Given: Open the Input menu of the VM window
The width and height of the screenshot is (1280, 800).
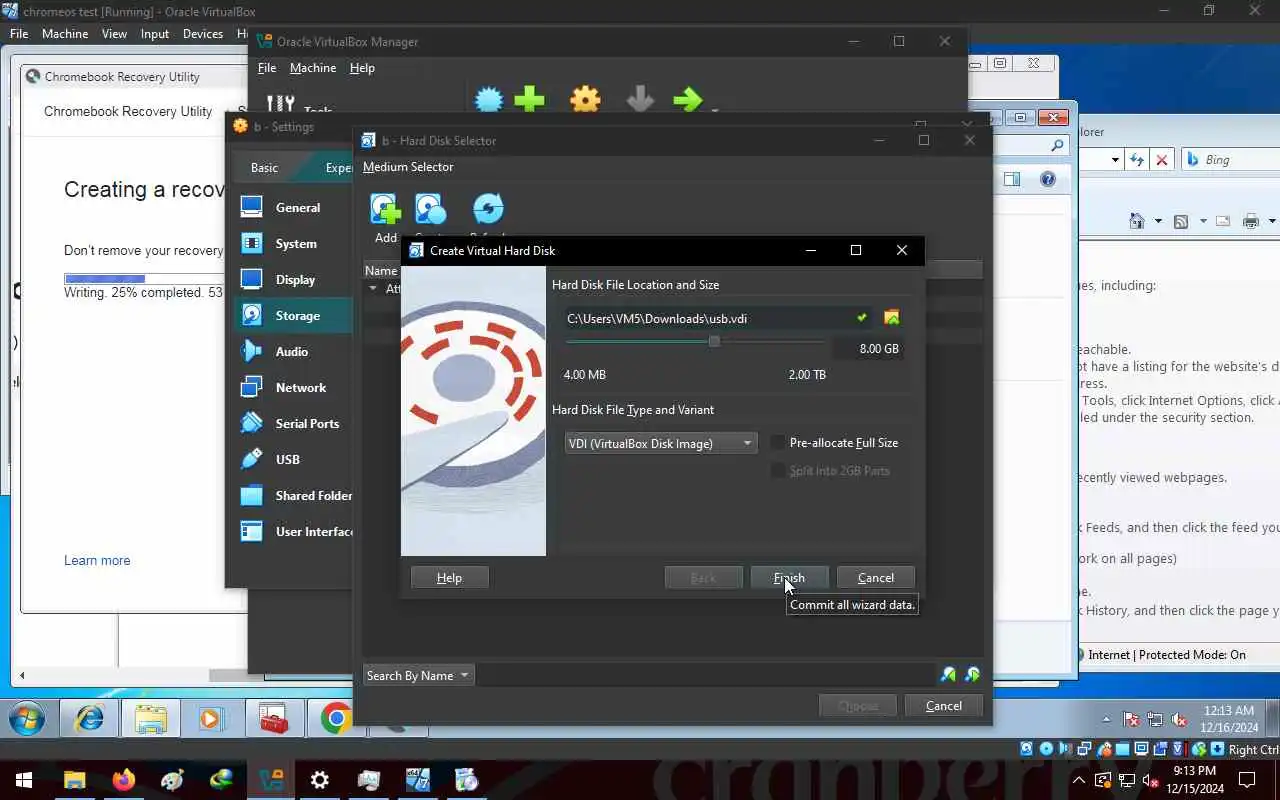Looking at the screenshot, I should coord(155,34).
